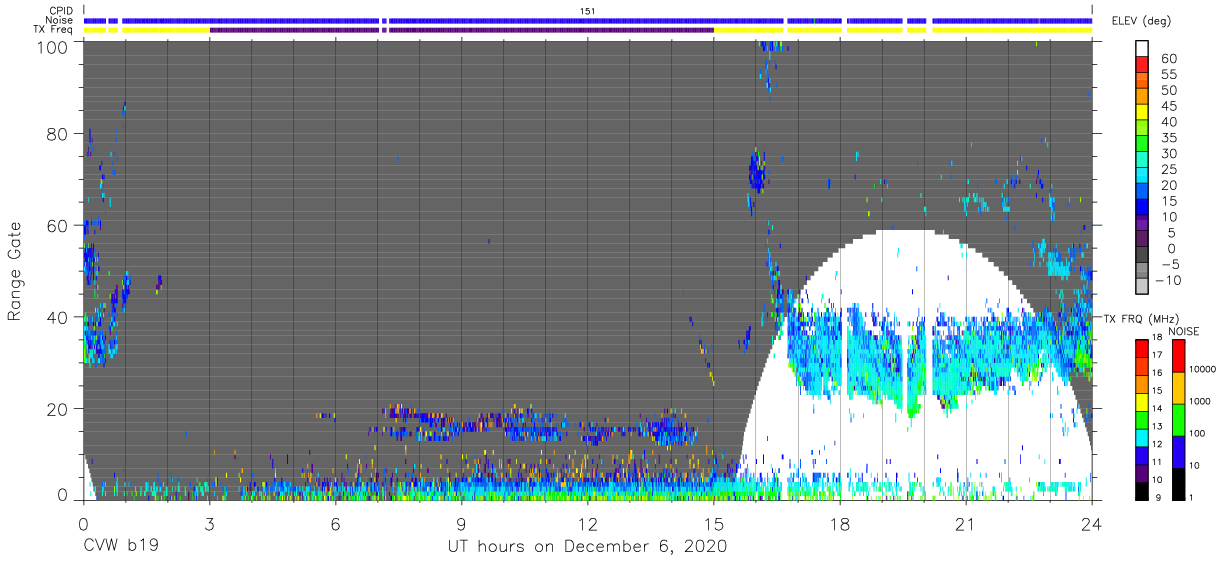Image resolution: width=1228 pixels, height=567 pixels.
Task: Click the red top segment of TX FRQ colorbar
Action: pos(1141,348)
